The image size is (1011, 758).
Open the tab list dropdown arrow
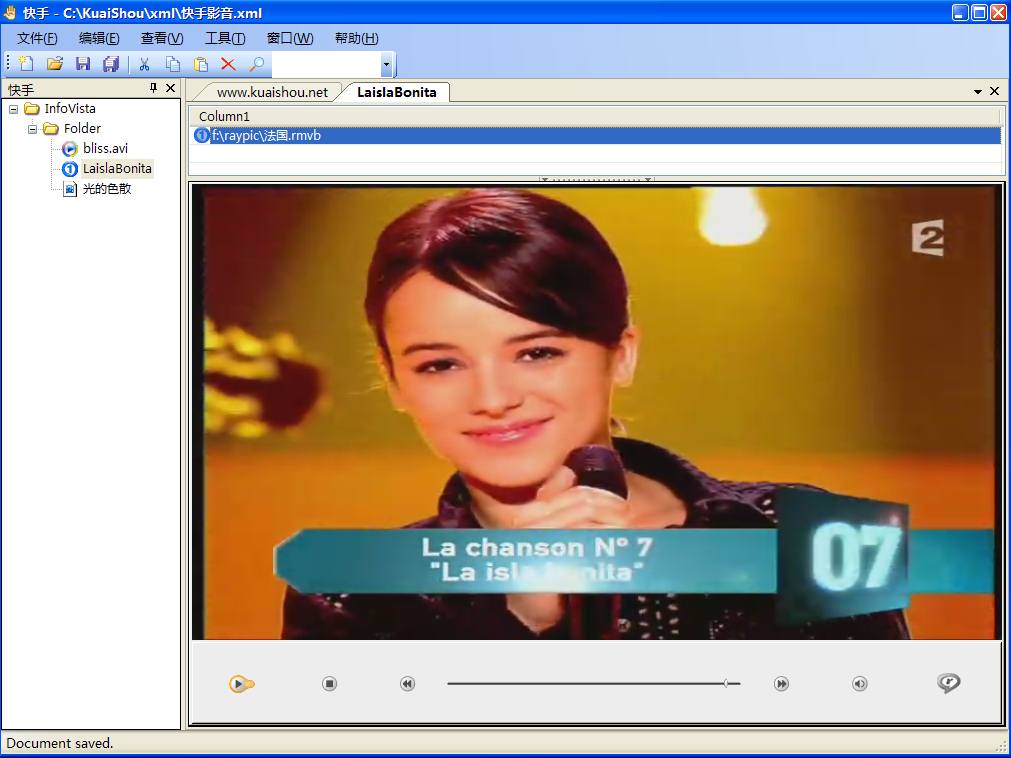(977, 92)
